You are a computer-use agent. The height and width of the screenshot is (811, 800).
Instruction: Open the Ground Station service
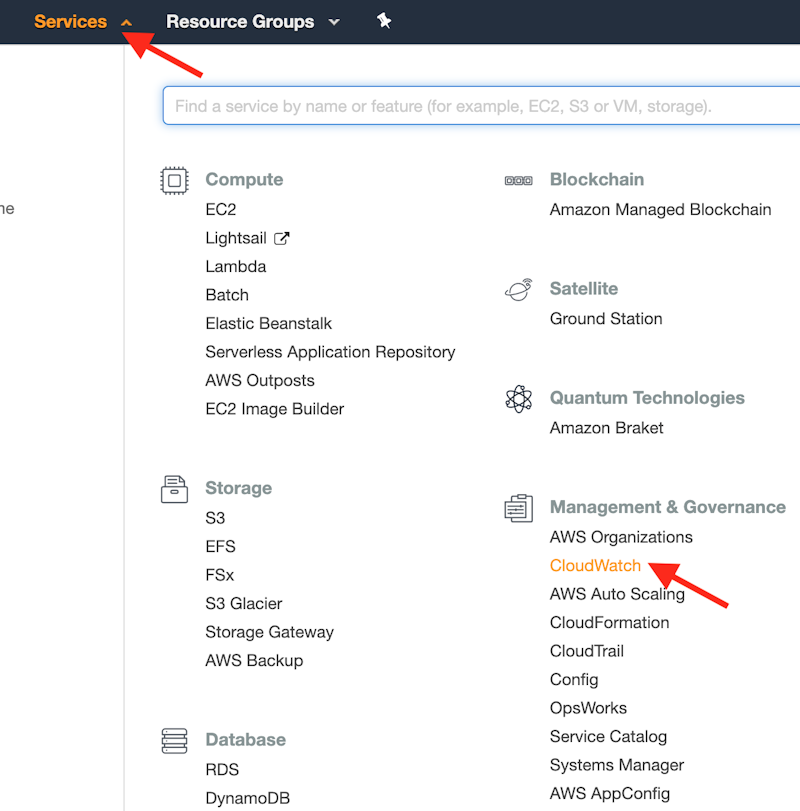606,318
